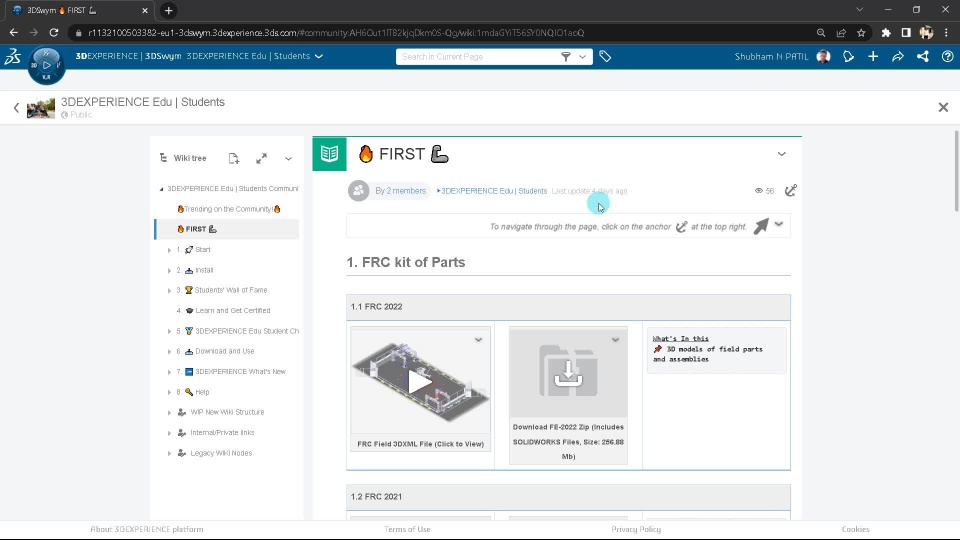Click the Dassault Systemes 3DS logo

coord(13,56)
